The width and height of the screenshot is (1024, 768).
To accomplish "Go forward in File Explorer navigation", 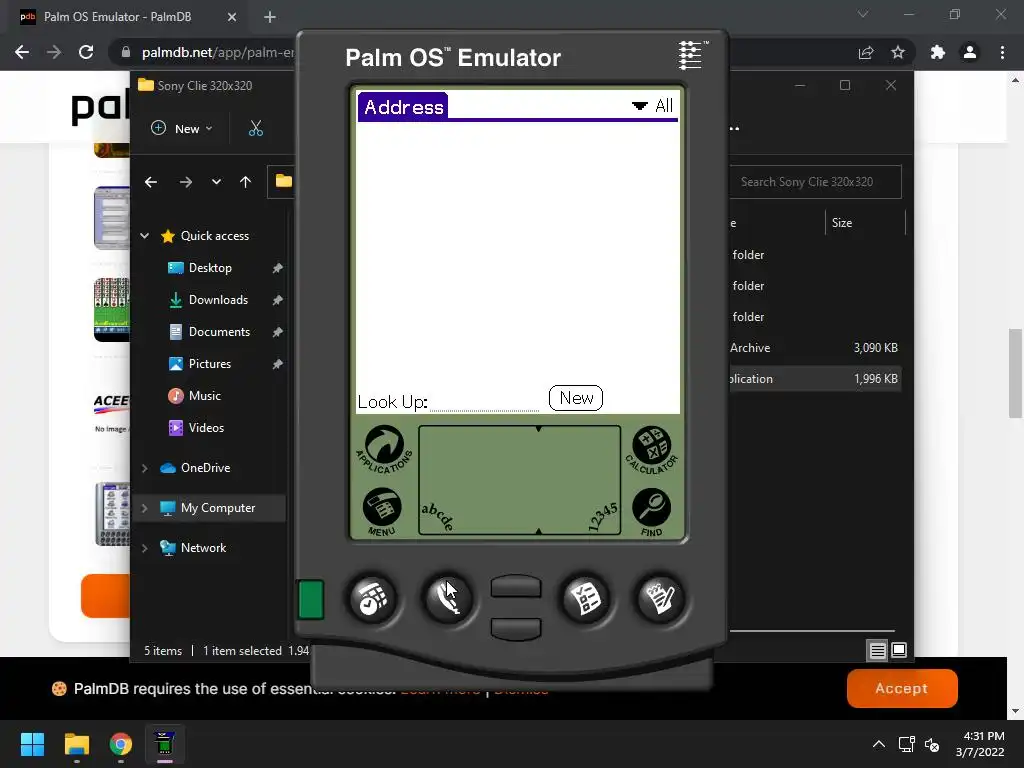I will [185, 182].
